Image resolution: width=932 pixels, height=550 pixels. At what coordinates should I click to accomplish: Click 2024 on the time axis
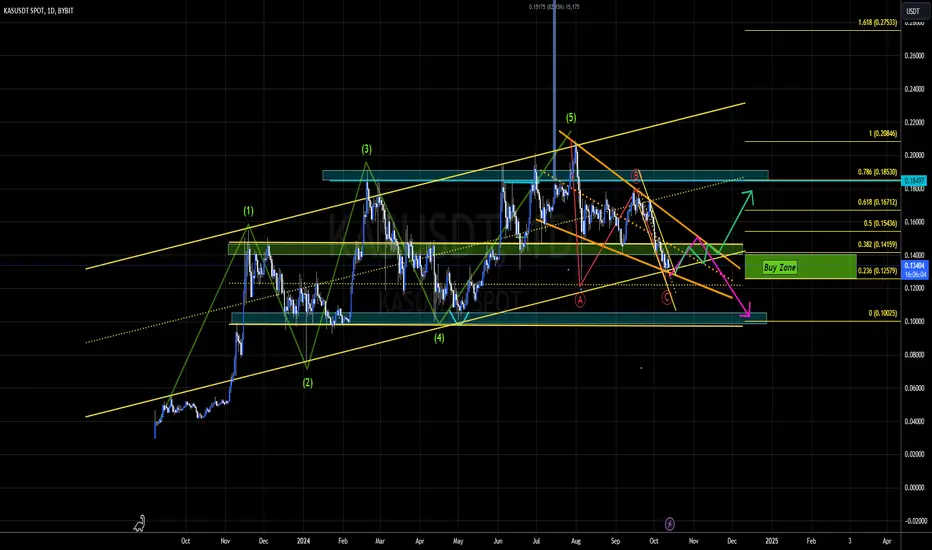[303, 541]
